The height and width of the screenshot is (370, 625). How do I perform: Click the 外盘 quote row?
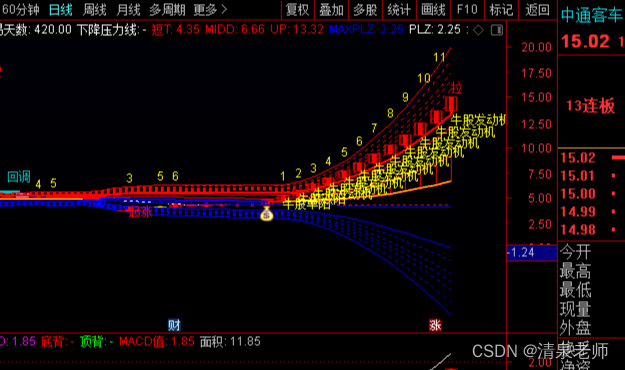(576, 328)
